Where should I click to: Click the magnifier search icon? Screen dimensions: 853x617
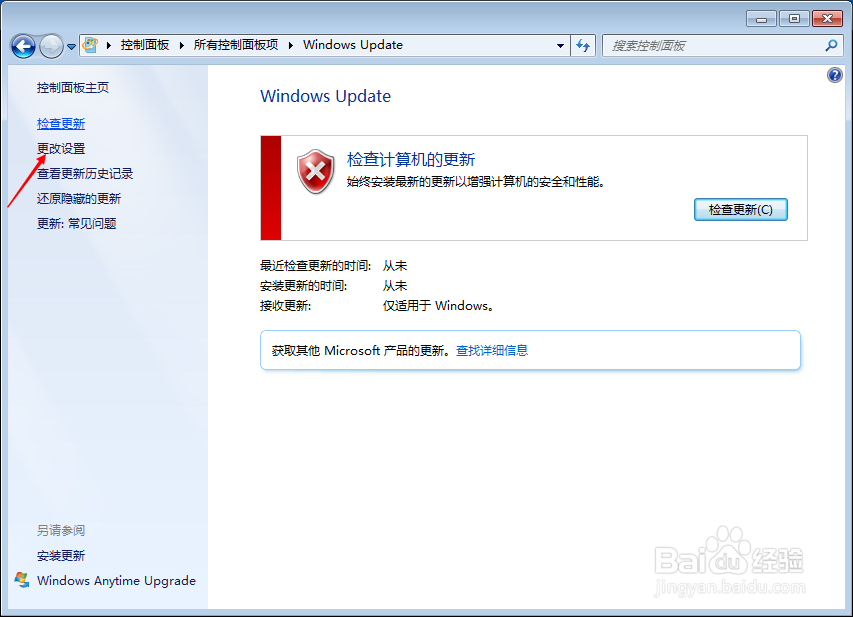[x=831, y=46]
